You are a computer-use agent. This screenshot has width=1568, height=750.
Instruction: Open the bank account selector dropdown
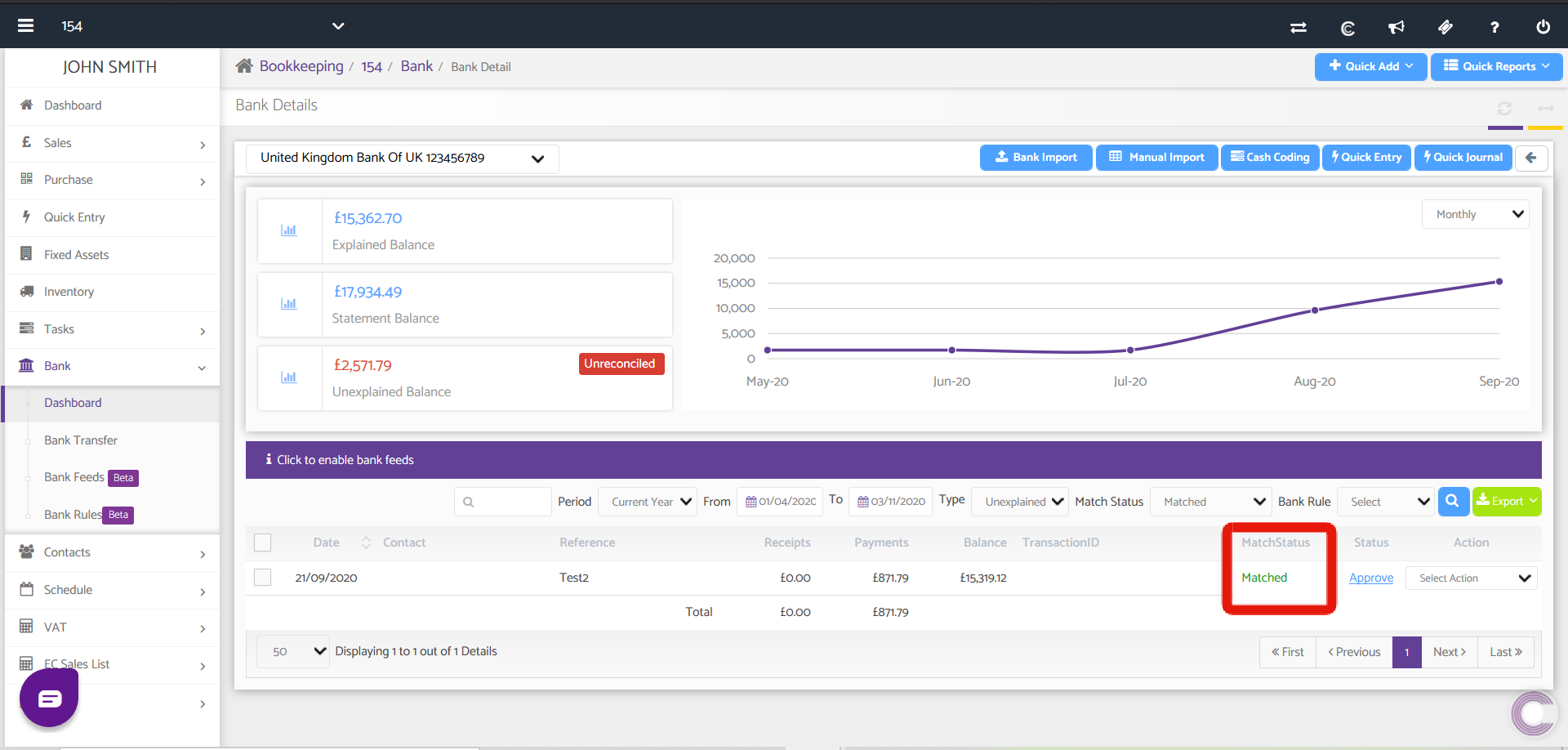pos(402,158)
